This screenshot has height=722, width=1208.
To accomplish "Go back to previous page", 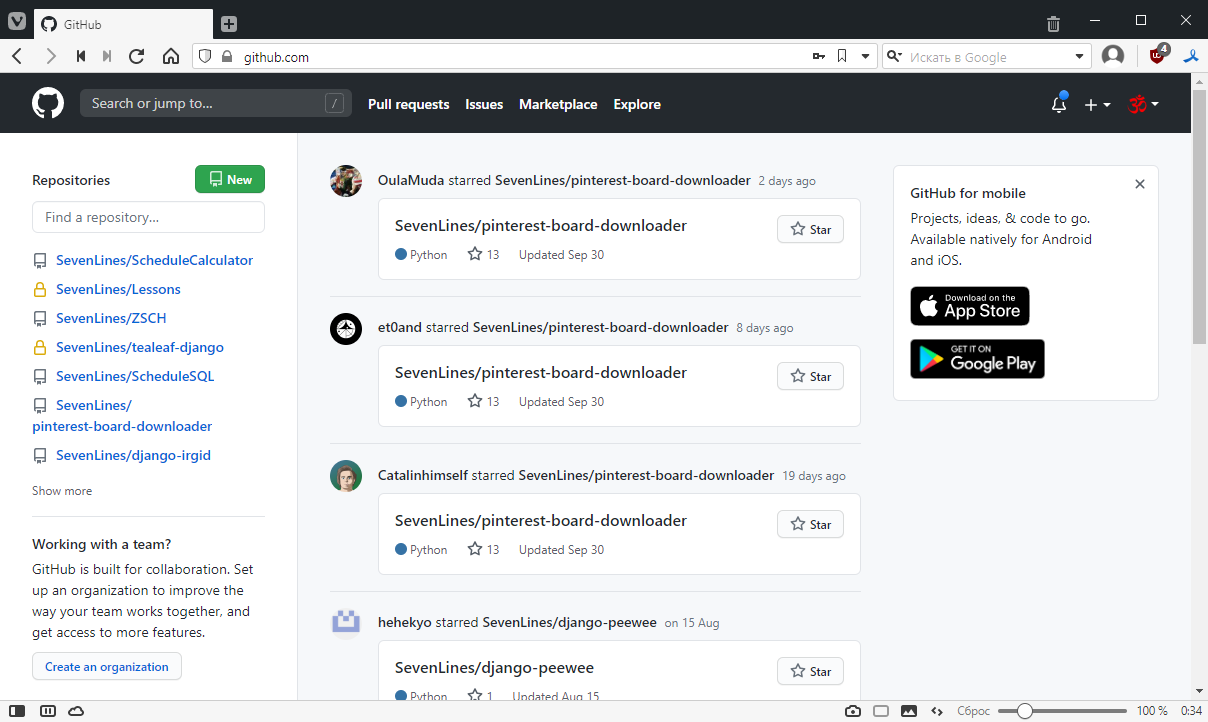I will tap(17, 57).
